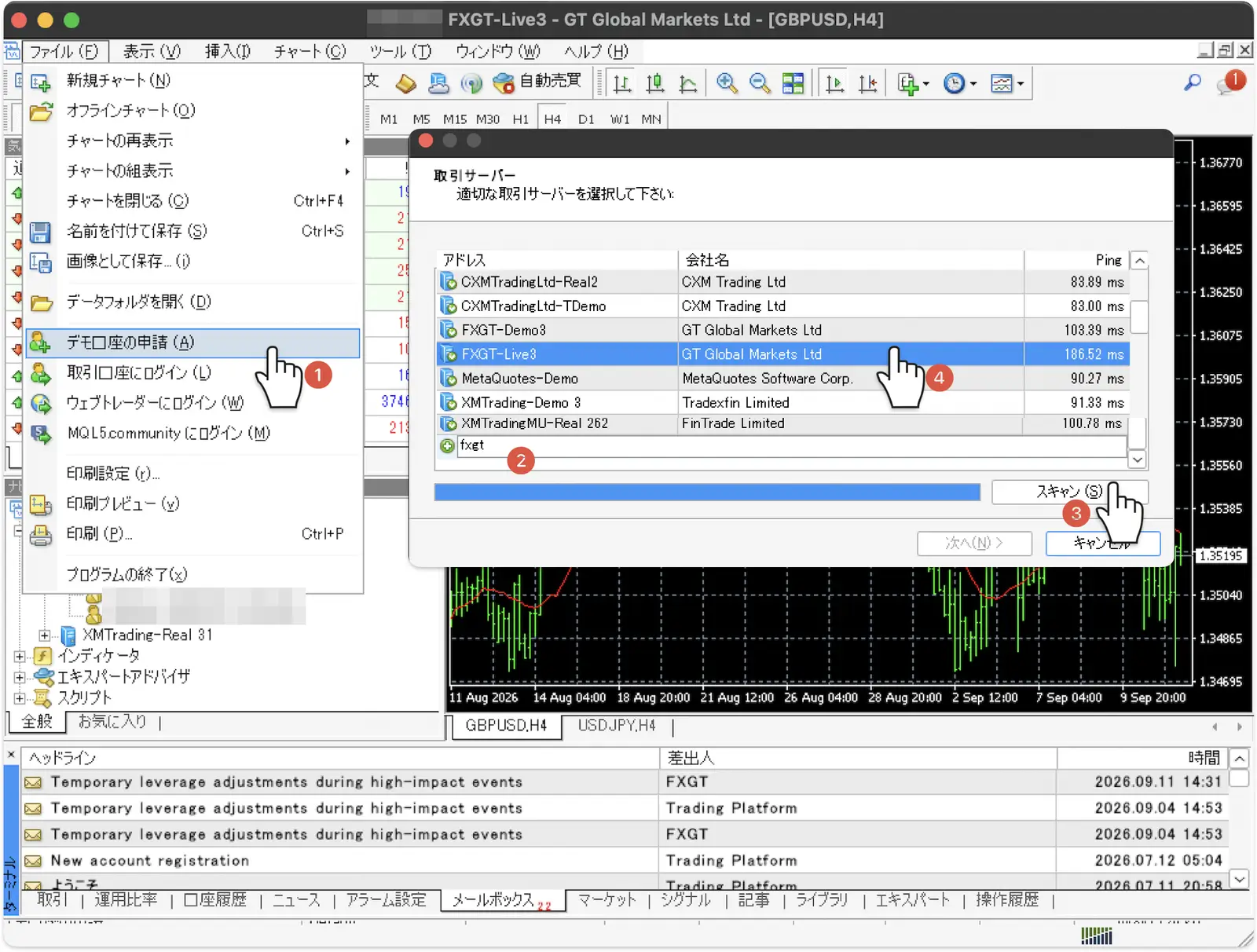Viewport: 1257px width, 952px height.
Task: Open the dropdown arrow beside the indicators icon
Action: (925, 84)
